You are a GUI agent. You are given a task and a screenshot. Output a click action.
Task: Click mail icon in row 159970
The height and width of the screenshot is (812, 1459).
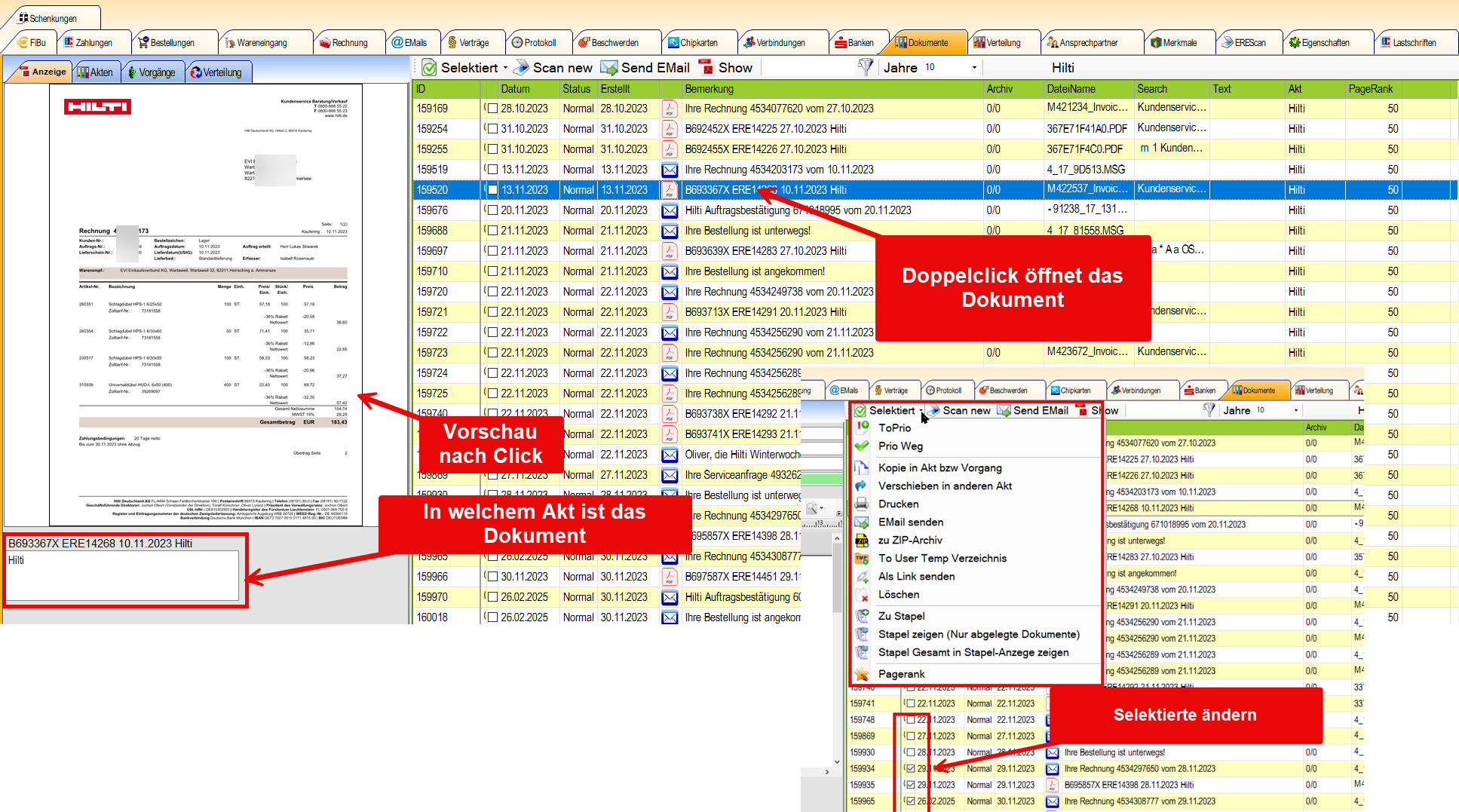pos(670,597)
